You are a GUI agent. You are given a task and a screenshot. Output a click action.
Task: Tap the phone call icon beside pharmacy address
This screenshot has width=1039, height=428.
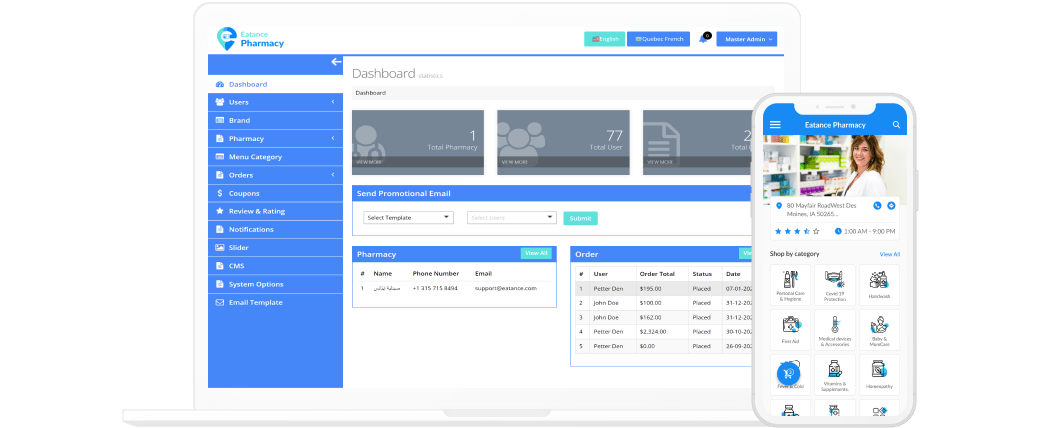click(877, 206)
